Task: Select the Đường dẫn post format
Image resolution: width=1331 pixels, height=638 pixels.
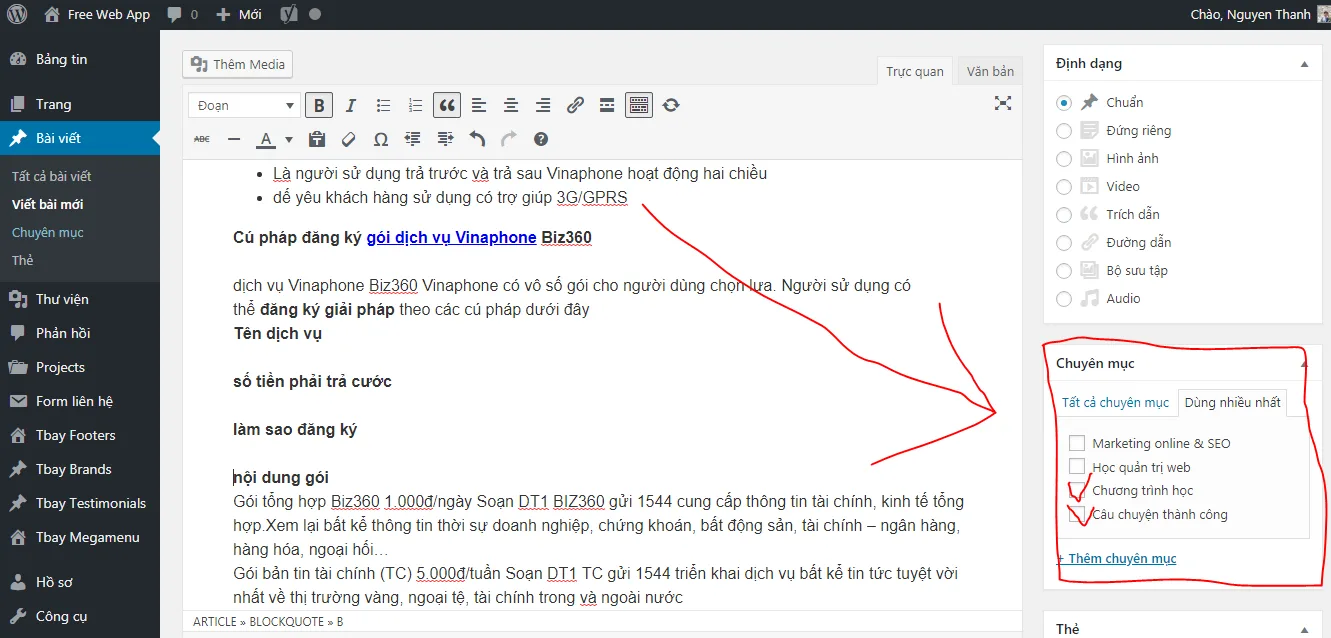Action: [1064, 243]
